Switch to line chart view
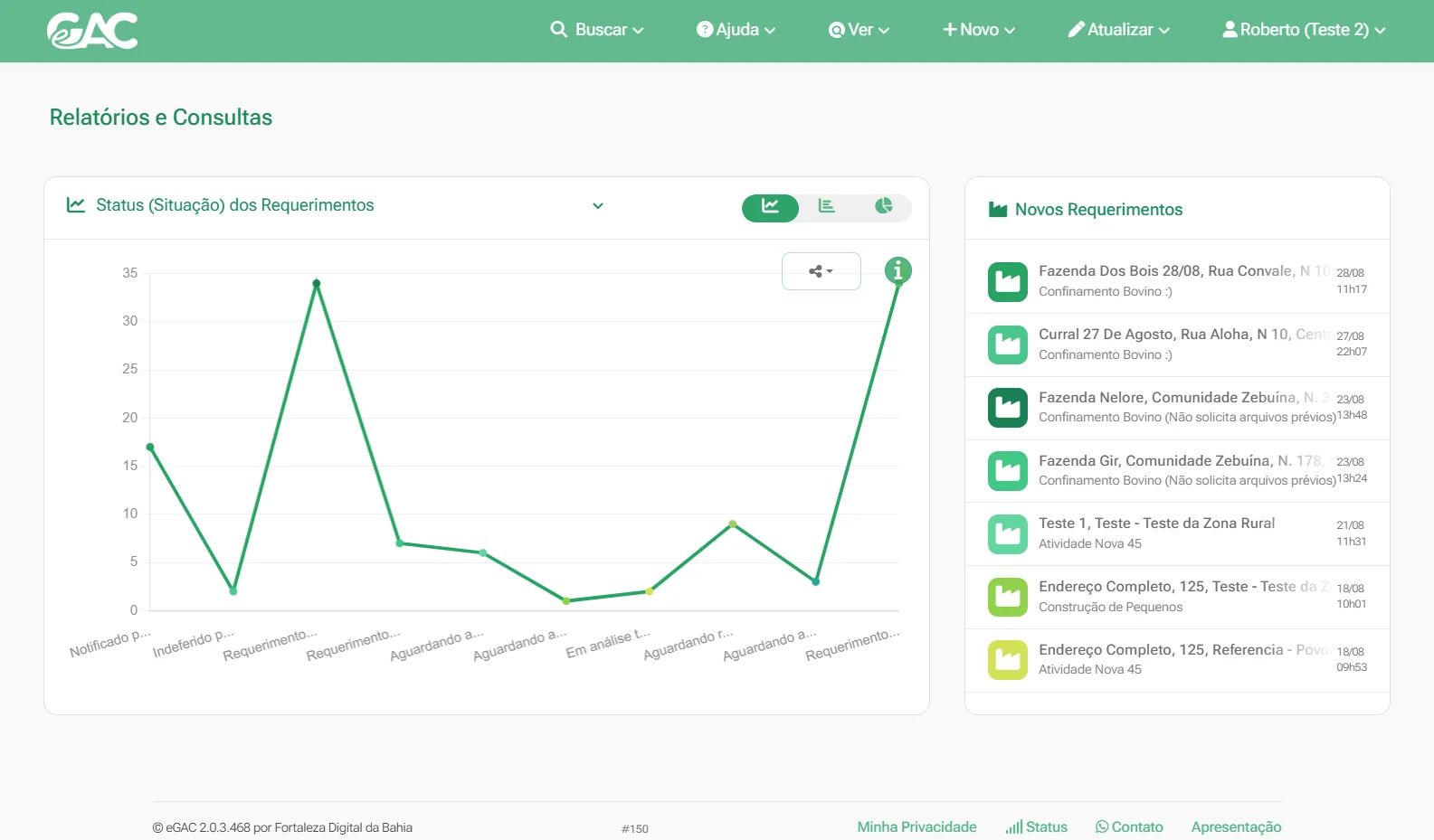Viewport: 1434px width, 840px height. [770, 207]
